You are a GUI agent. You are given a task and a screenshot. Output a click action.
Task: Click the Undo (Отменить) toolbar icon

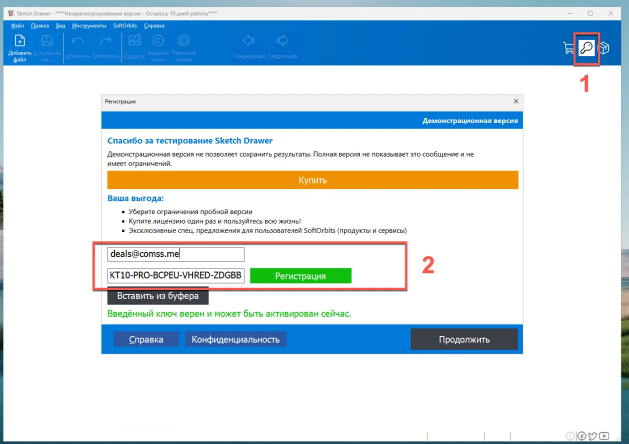(78, 41)
